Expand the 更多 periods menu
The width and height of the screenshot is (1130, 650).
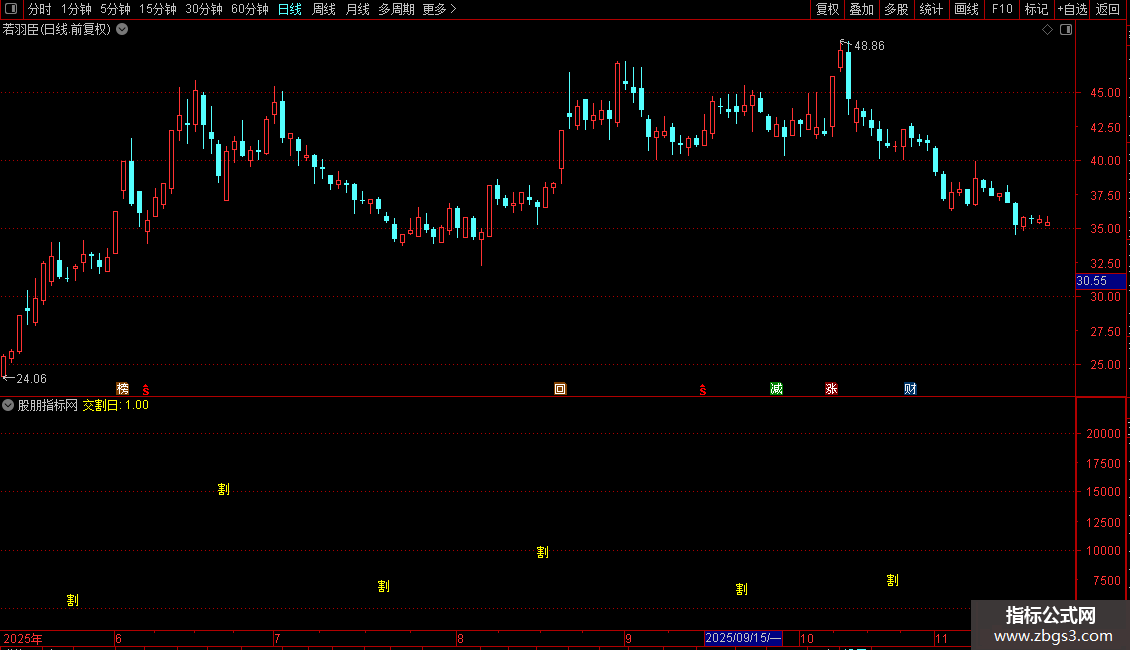(439, 9)
